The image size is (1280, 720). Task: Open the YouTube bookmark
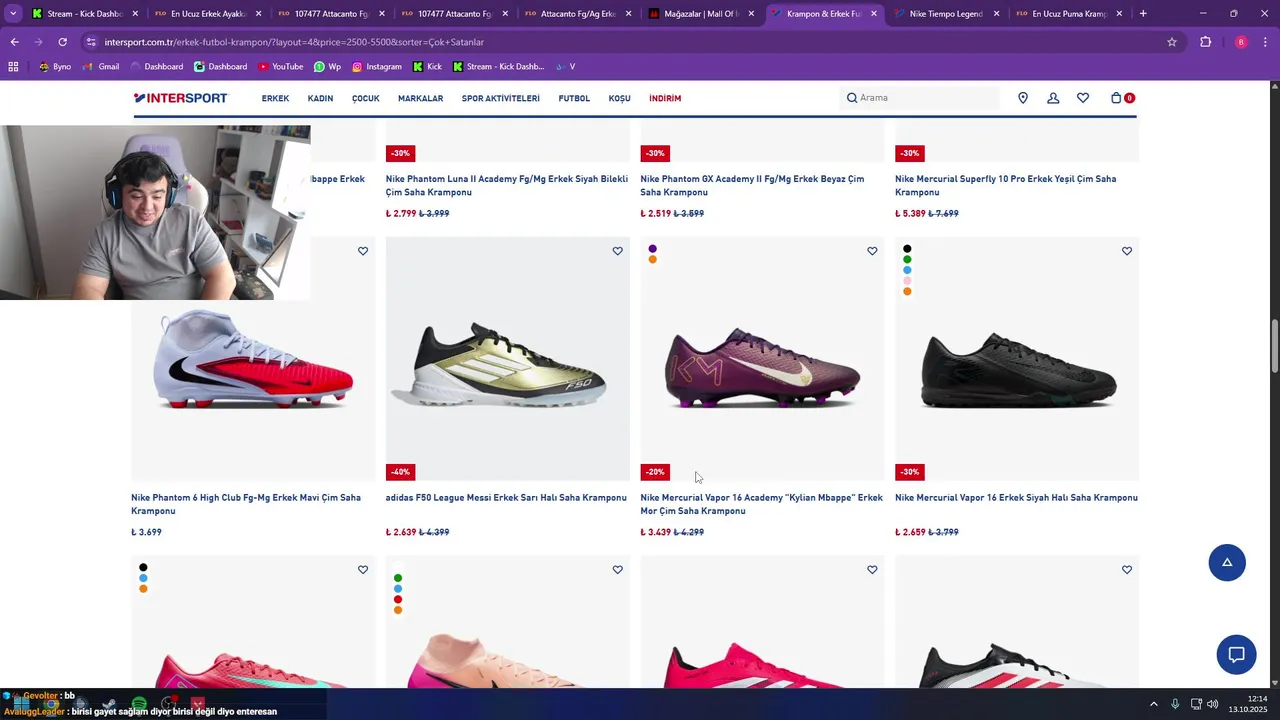click(280, 67)
